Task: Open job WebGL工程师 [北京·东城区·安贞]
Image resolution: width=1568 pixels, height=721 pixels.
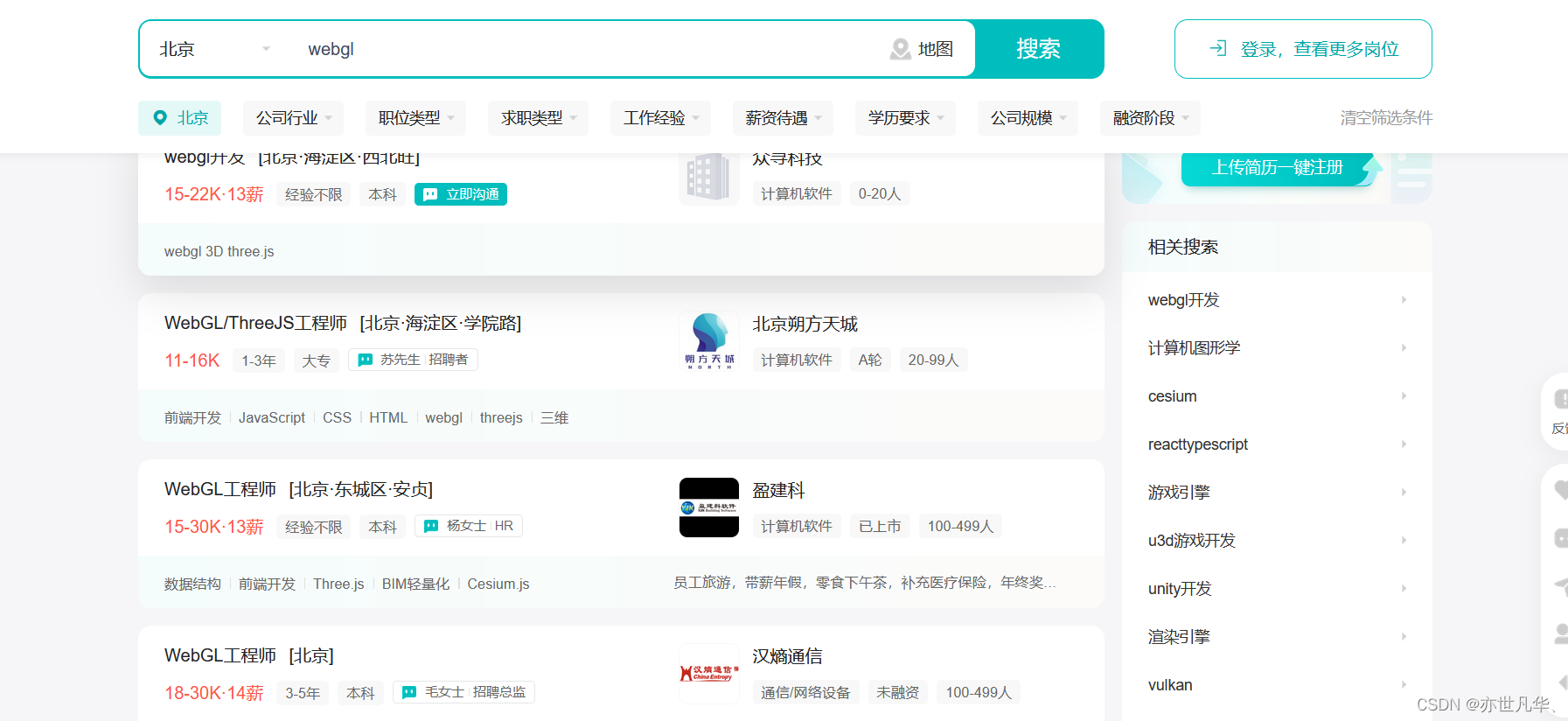Action: (x=299, y=490)
